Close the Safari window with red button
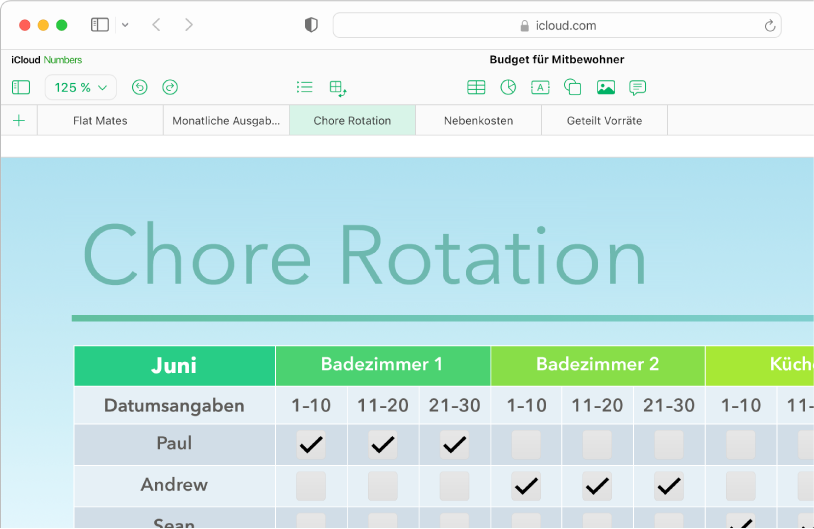Screen dimensions: 814x529 tap(24, 25)
